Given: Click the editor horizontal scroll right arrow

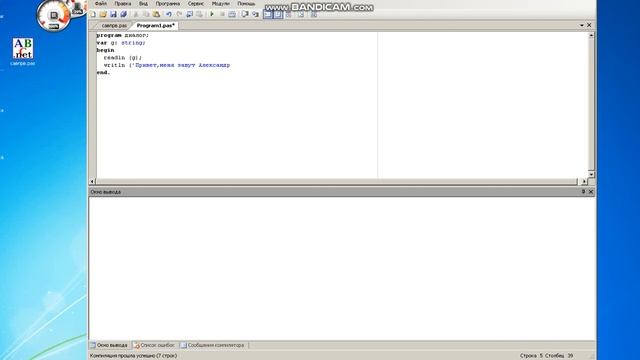Looking at the screenshot, I should click(x=584, y=182).
